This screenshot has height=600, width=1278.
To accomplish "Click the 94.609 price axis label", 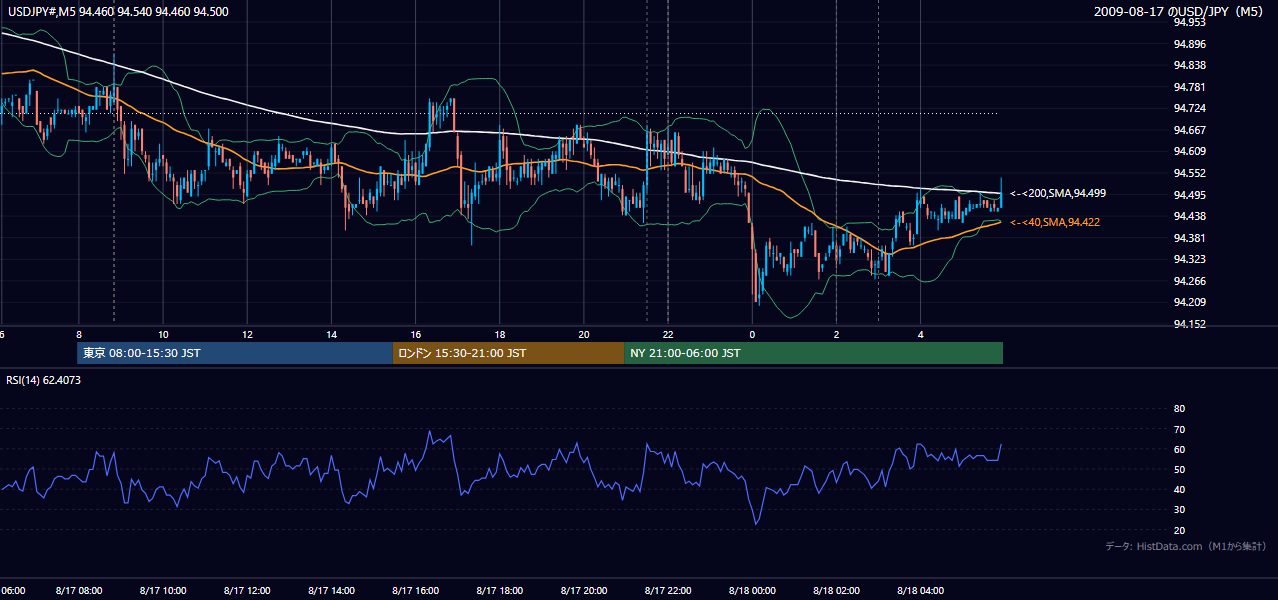I will point(1190,151).
